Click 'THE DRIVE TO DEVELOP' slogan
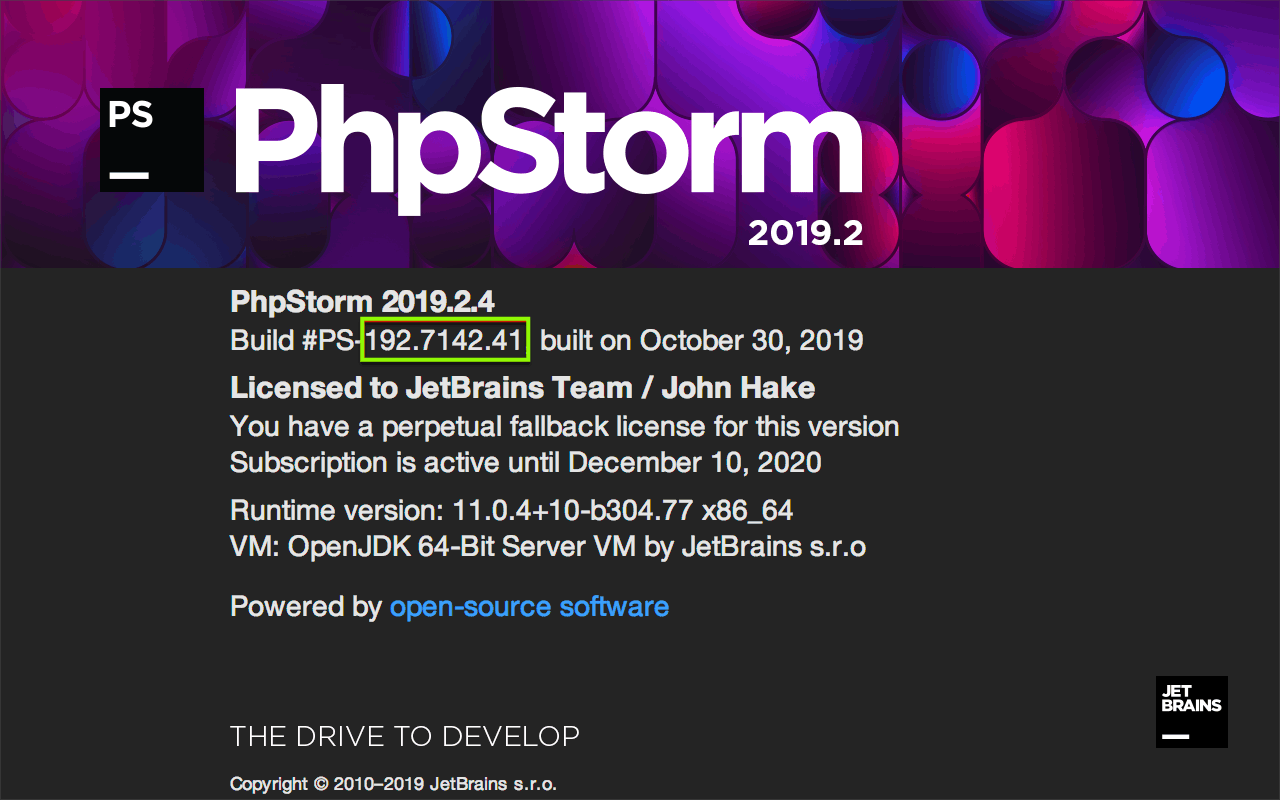The height and width of the screenshot is (800, 1280). [x=405, y=737]
